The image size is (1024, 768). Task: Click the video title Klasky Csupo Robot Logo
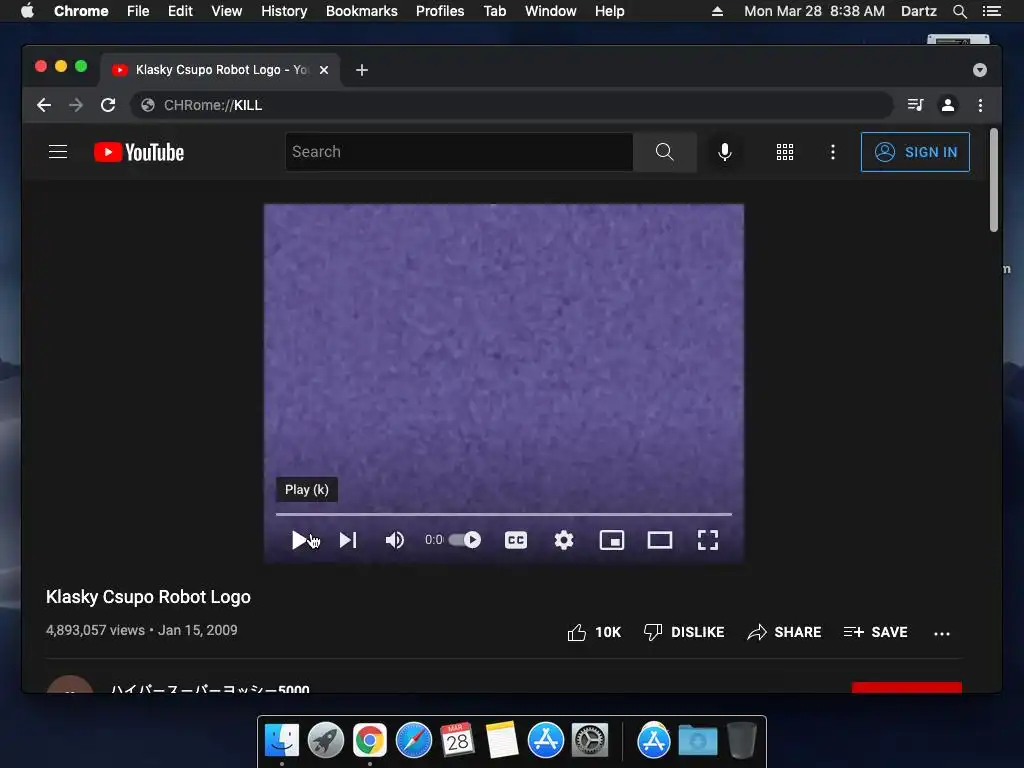pyautogui.click(x=148, y=597)
